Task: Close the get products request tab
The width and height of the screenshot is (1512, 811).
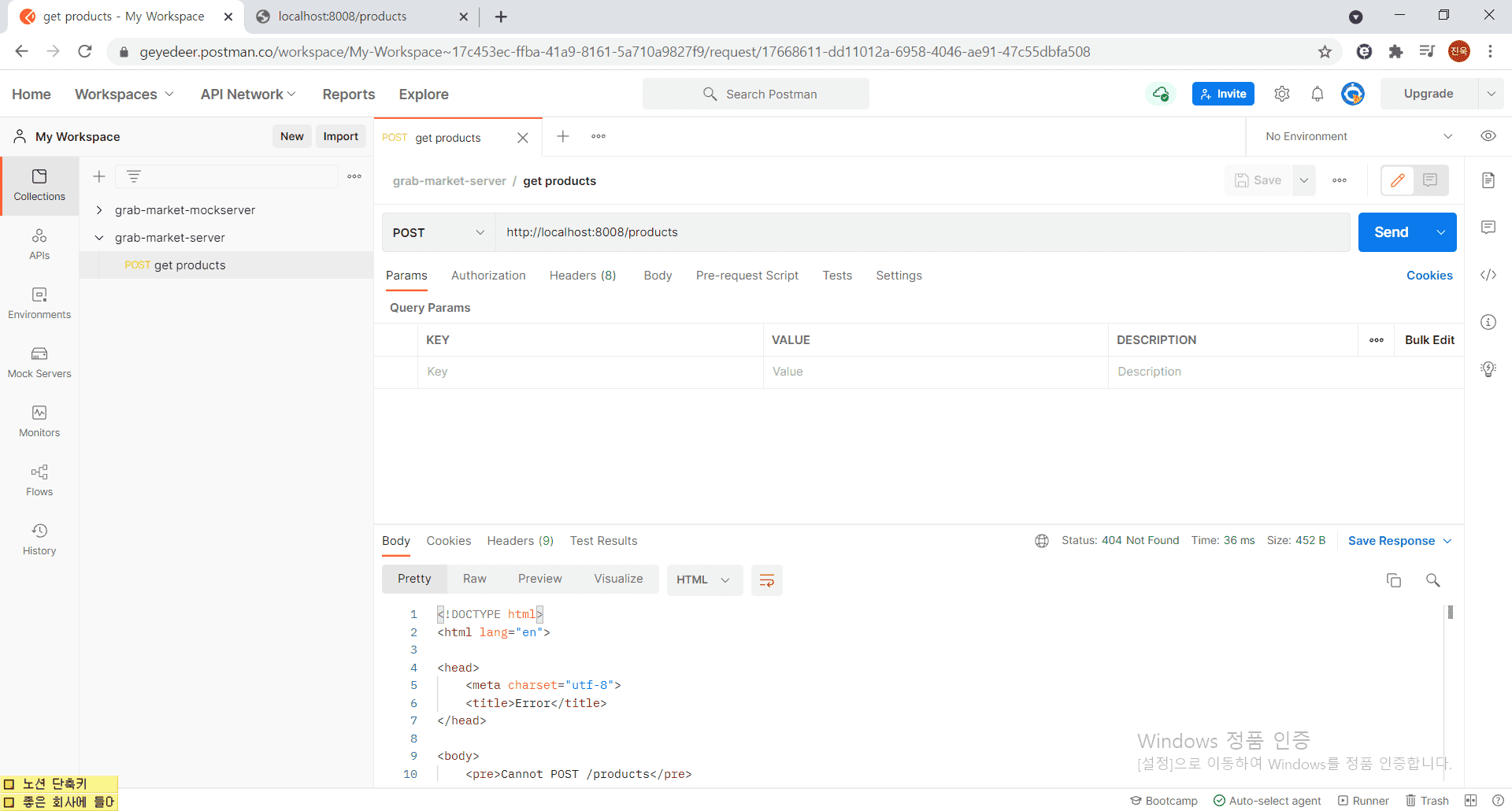Action: (523, 138)
